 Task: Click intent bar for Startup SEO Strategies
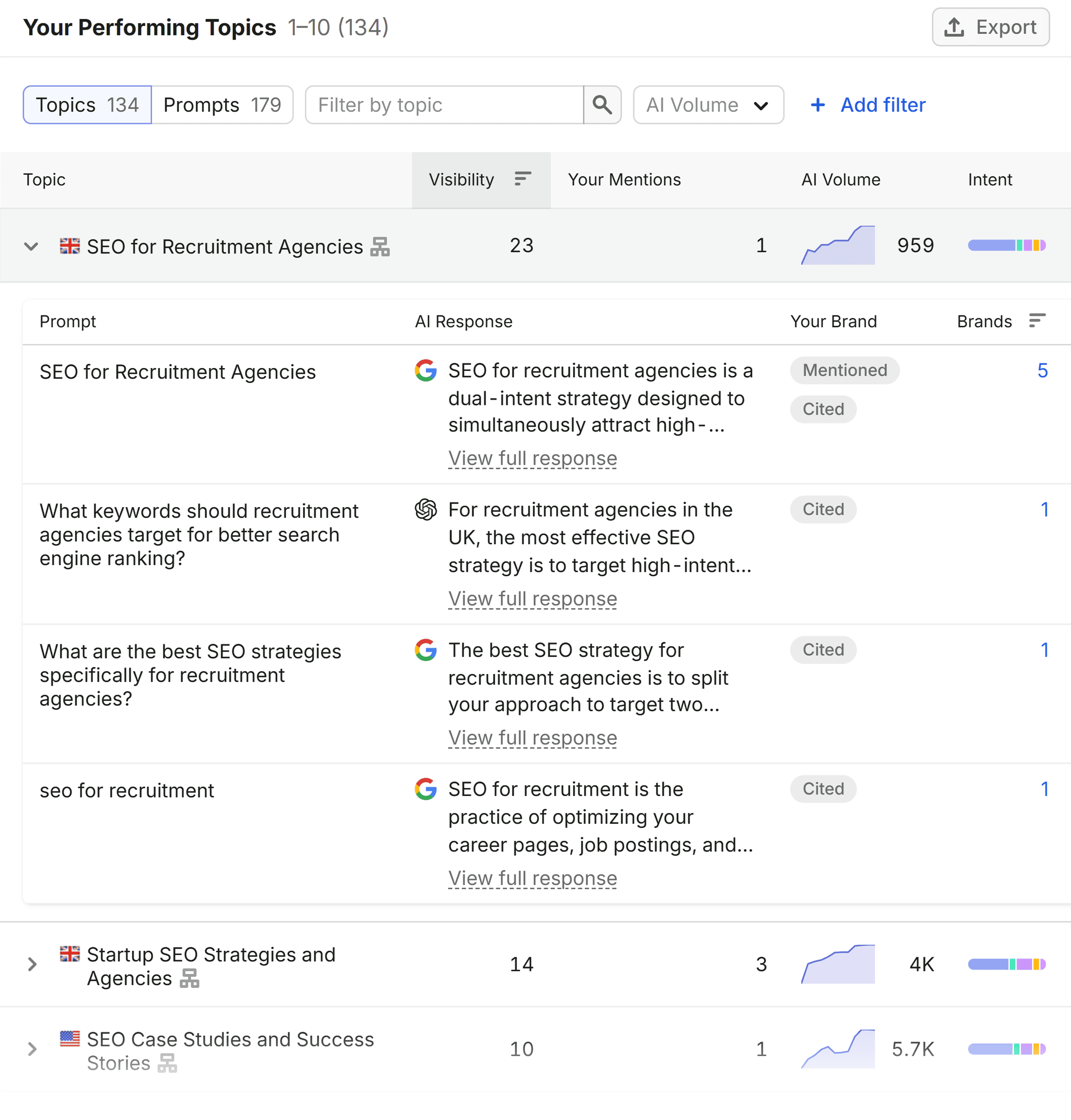point(1006,964)
